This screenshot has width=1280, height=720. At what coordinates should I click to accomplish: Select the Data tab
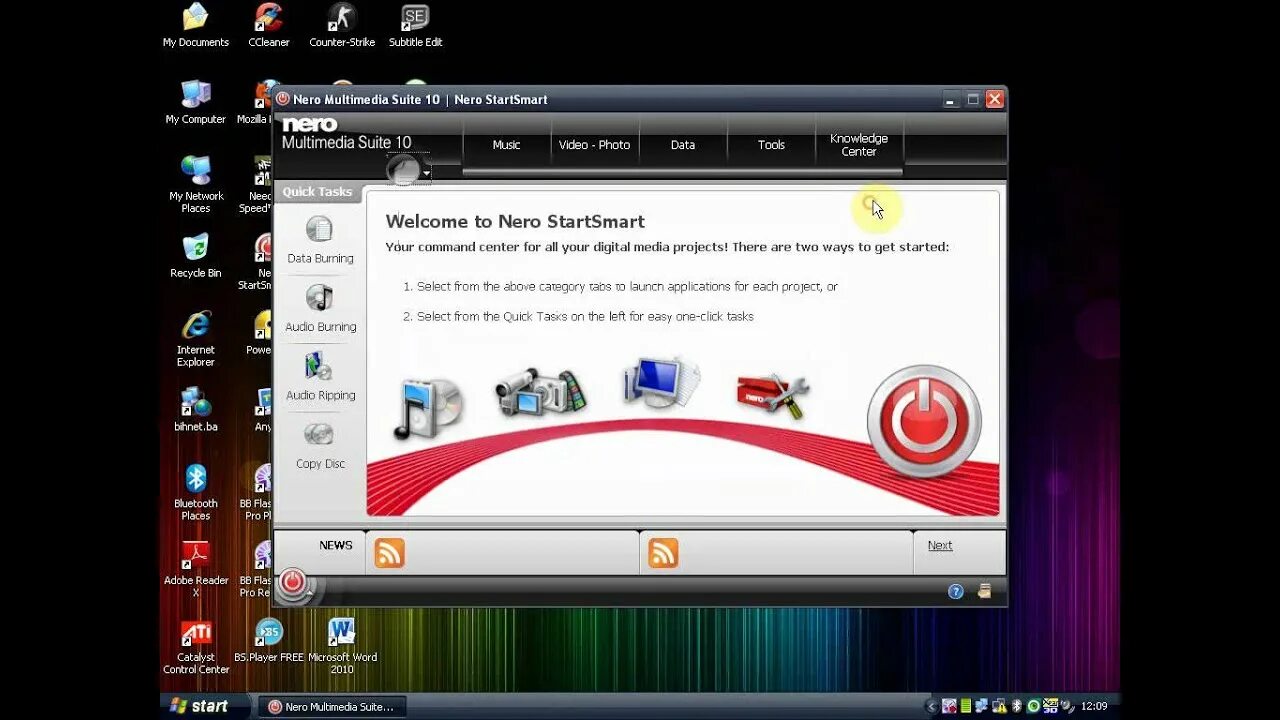tap(683, 145)
